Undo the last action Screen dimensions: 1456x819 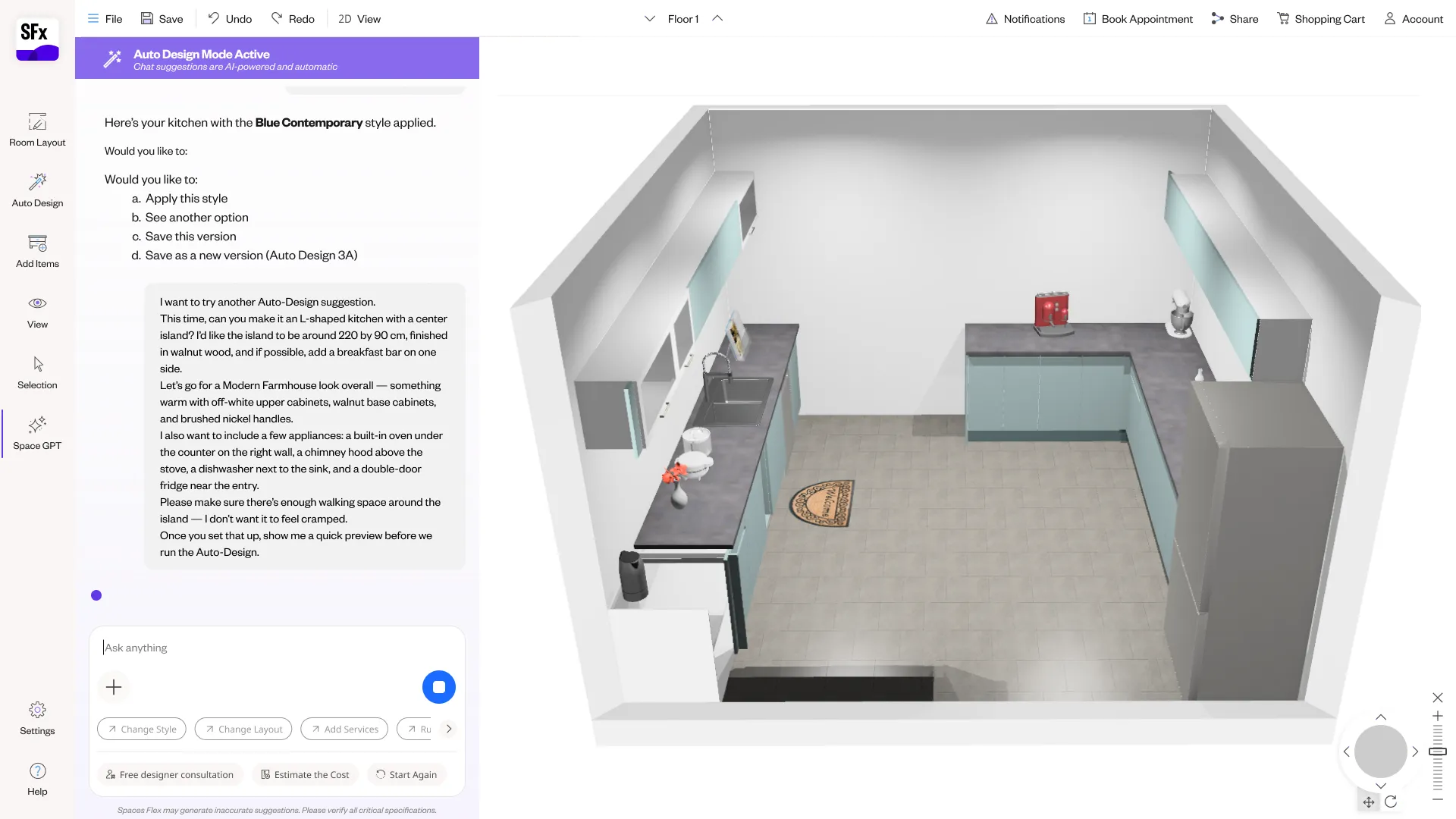tap(230, 19)
